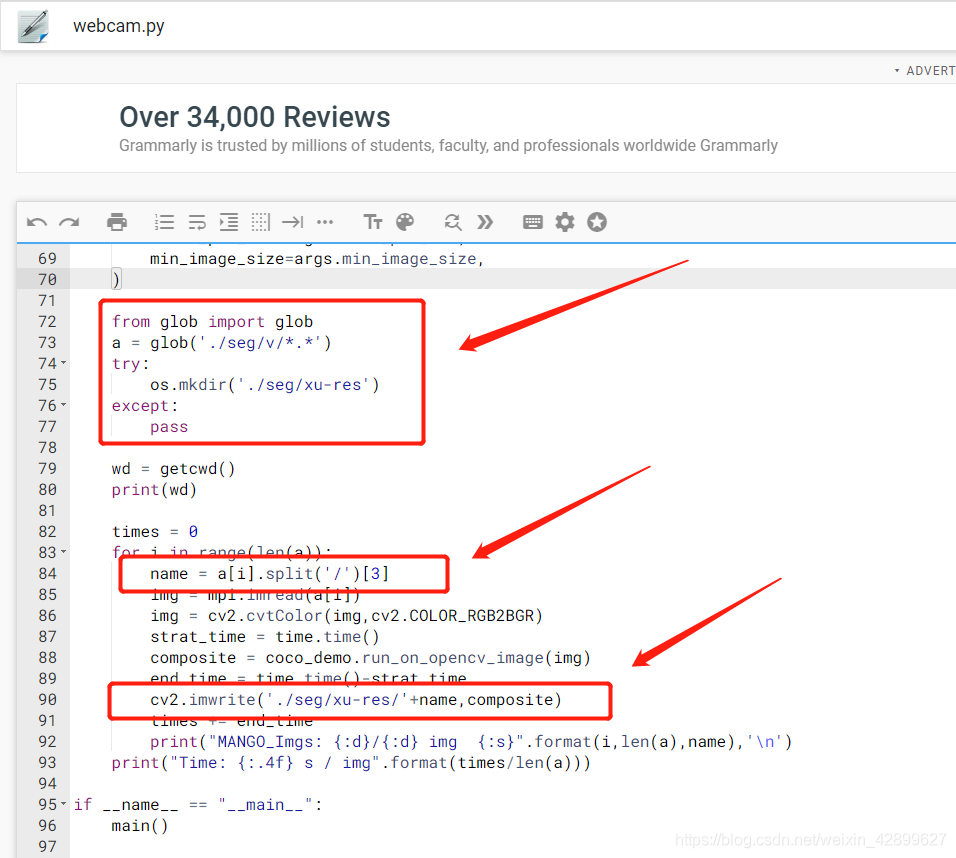This screenshot has width=956, height=858.
Task: Collapse code fold arrow at line 74
Action: 63,363
